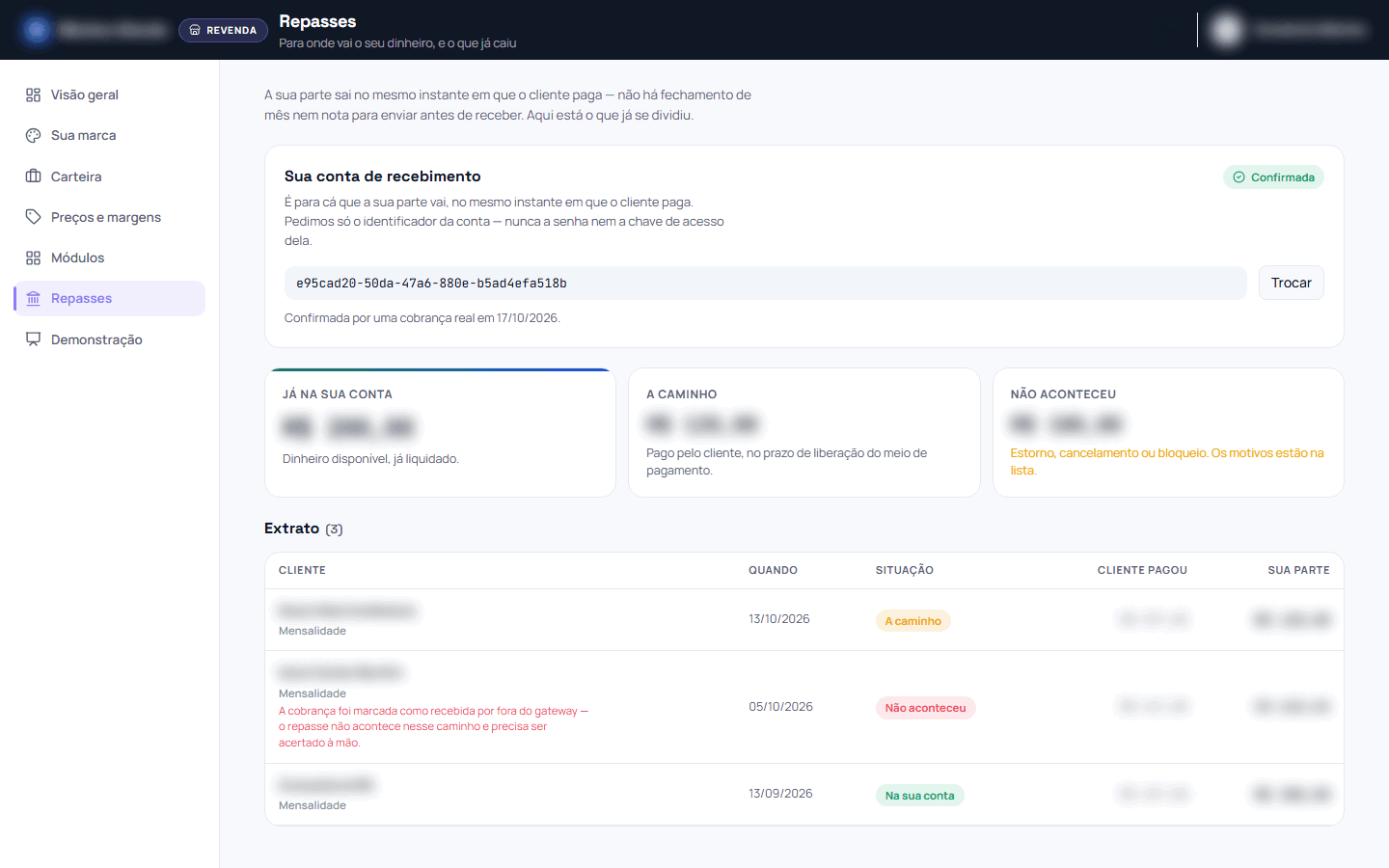Click the date 13/09/2026
This screenshot has width=1389, height=868.
pyautogui.click(x=780, y=794)
